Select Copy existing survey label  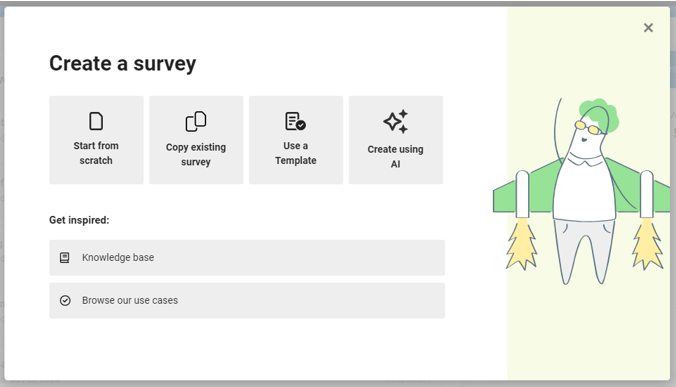tap(196, 154)
